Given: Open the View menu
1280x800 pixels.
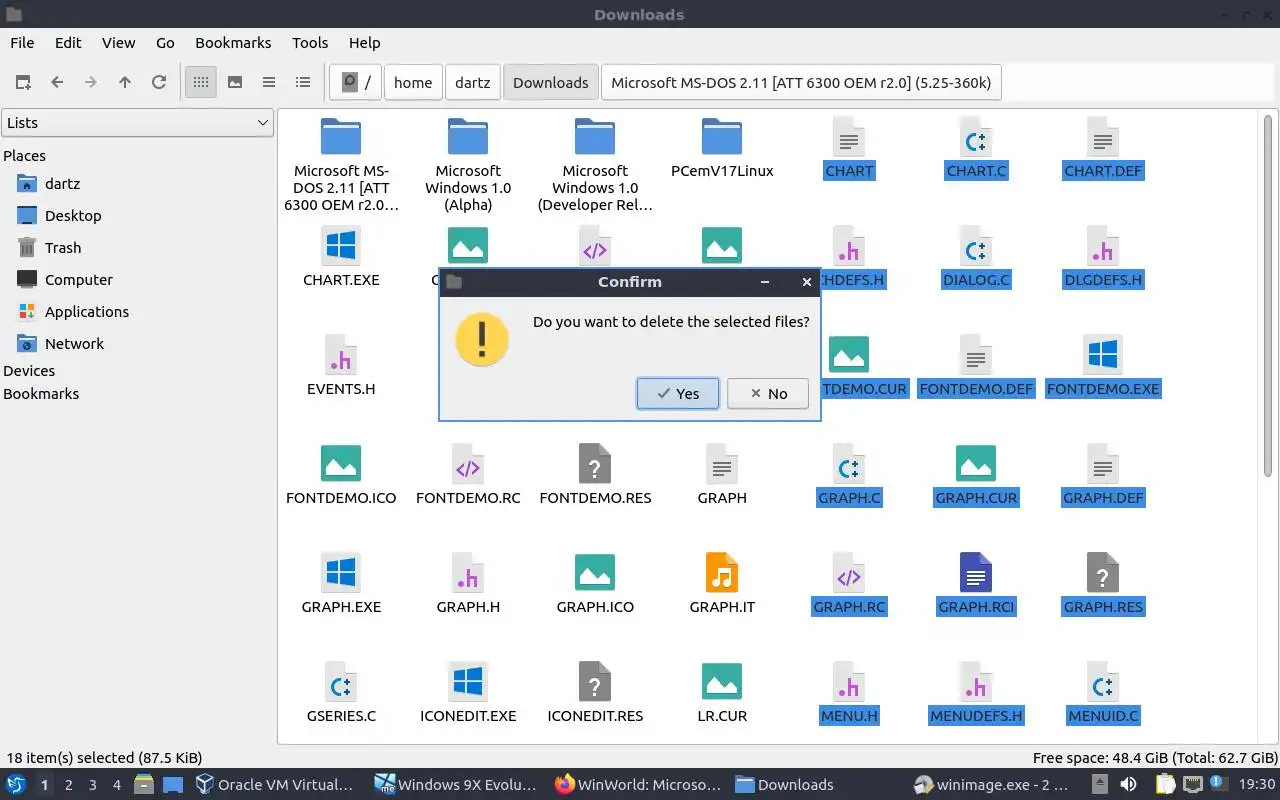Looking at the screenshot, I should click(118, 42).
